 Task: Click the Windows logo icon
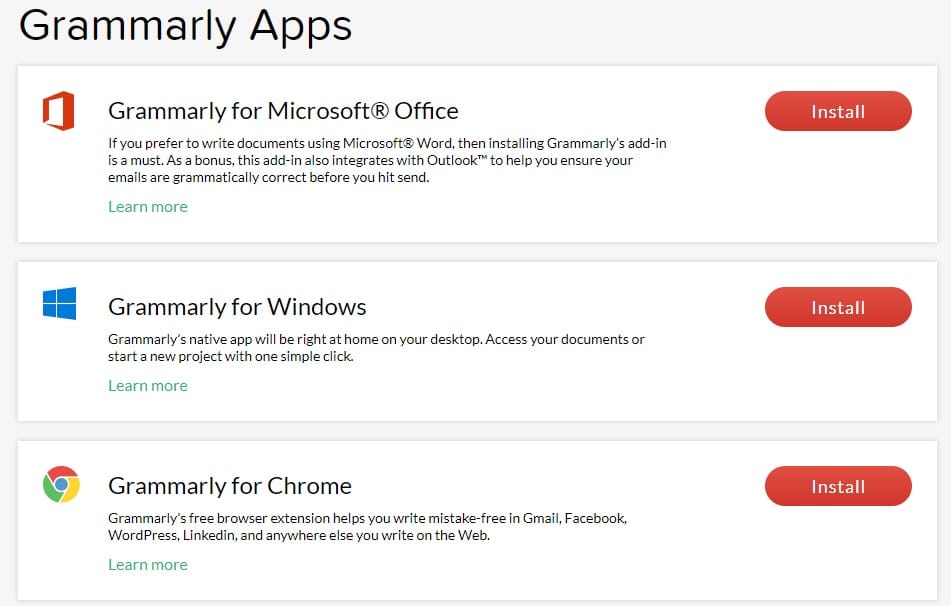tap(59, 303)
